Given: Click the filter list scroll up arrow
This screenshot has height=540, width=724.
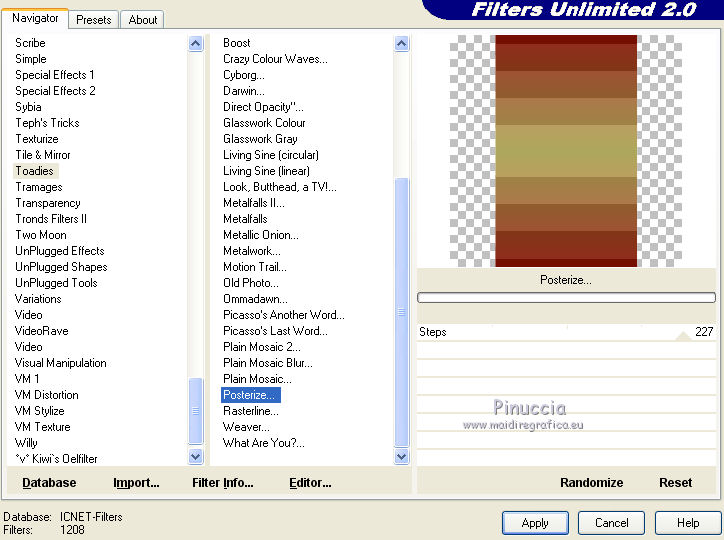Looking at the screenshot, I should 402,44.
